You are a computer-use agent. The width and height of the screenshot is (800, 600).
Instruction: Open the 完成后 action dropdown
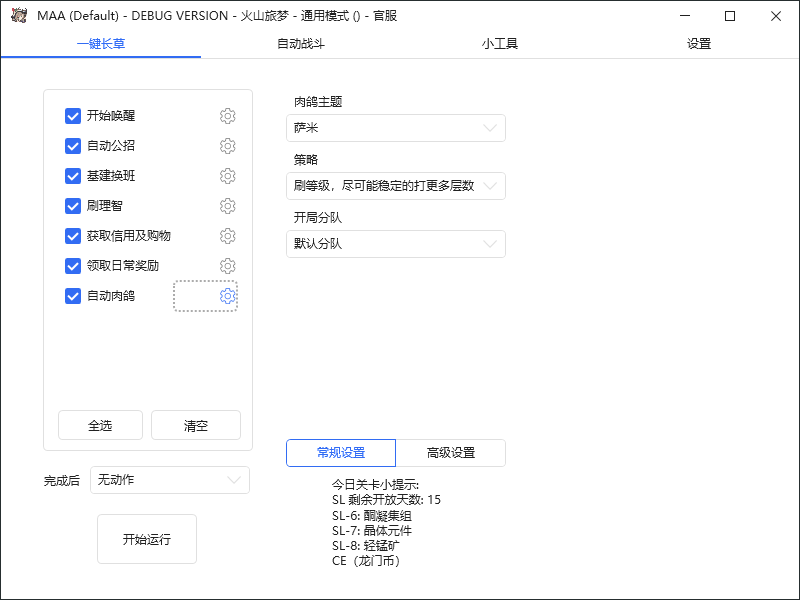tap(169, 480)
